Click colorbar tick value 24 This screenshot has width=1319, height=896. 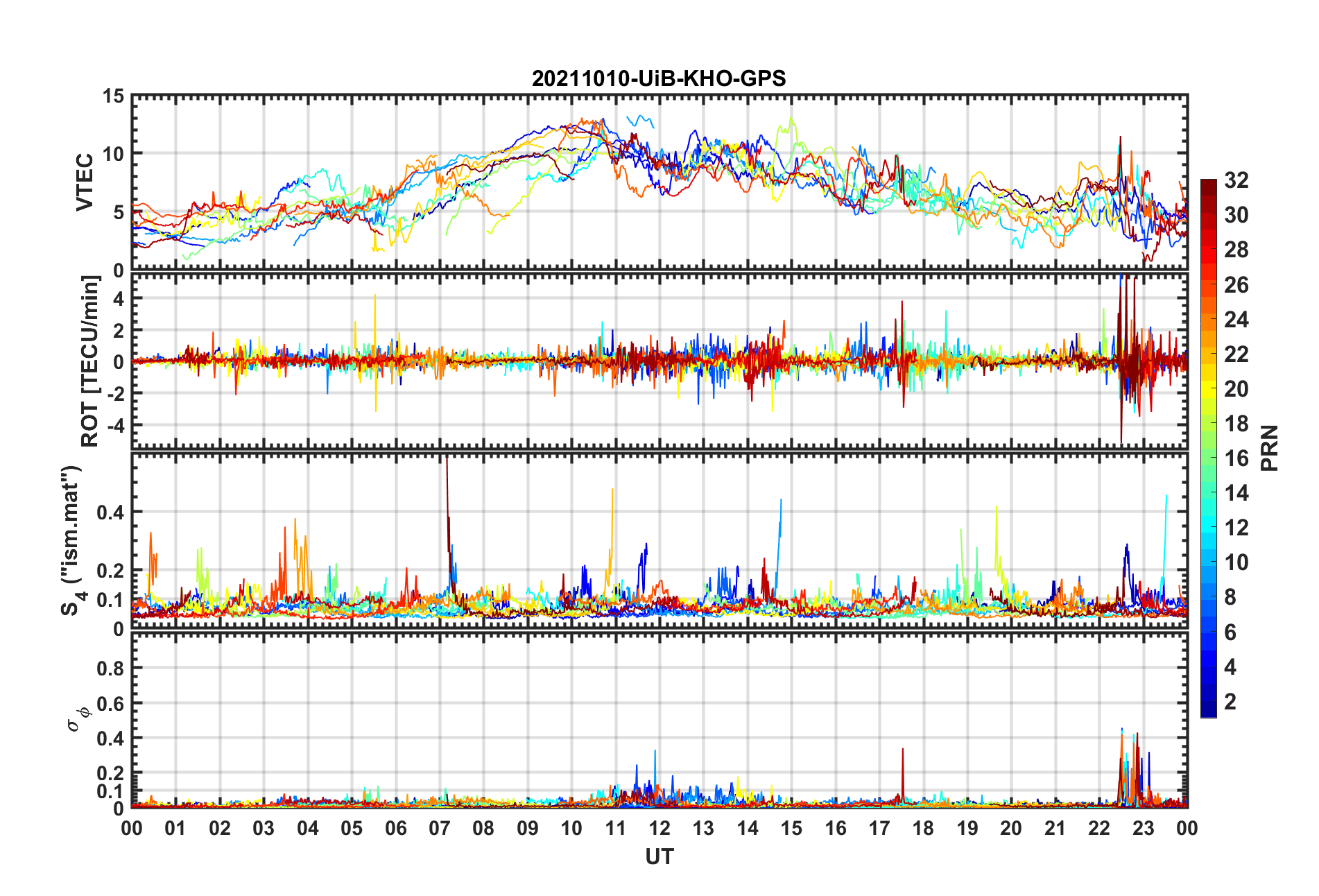(x=1236, y=320)
